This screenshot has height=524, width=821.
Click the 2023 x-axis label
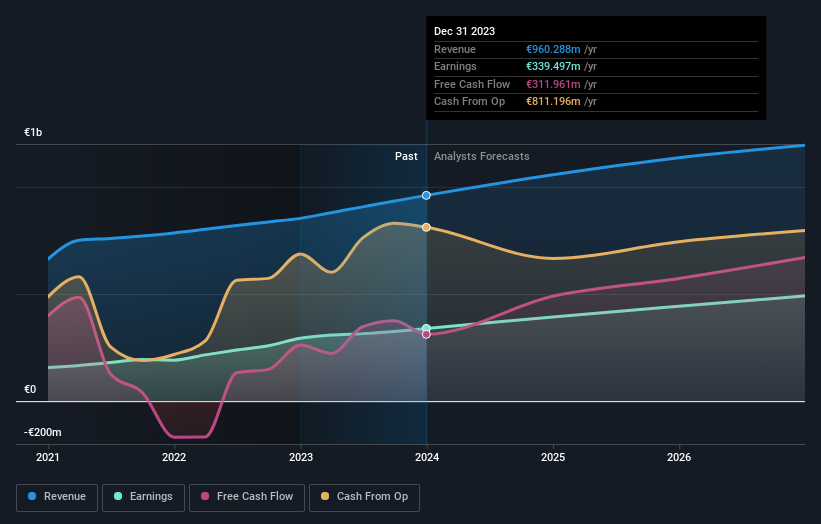301,458
